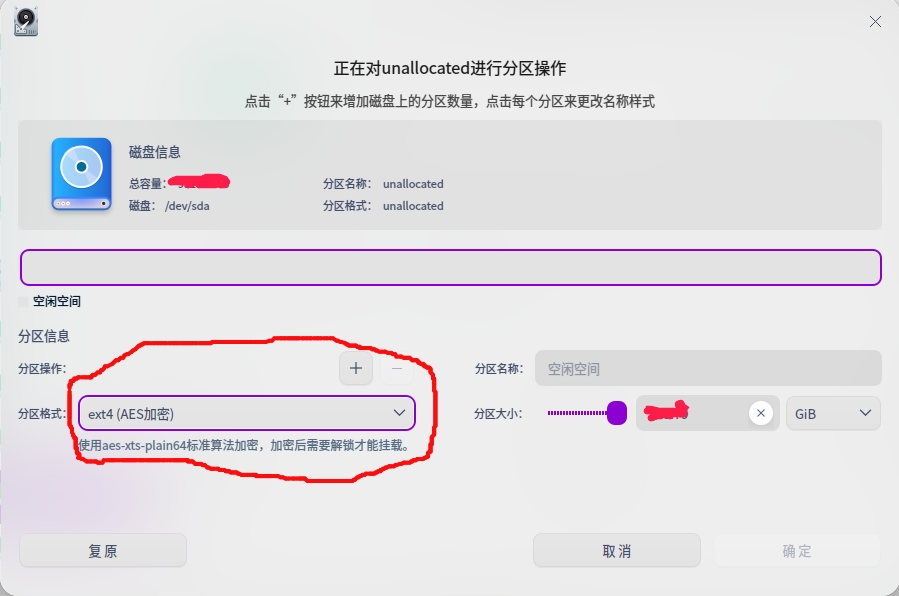The image size is (899, 596).
Task: Click the 磁盘信息 heading
Action: click(x=155, y=152)
